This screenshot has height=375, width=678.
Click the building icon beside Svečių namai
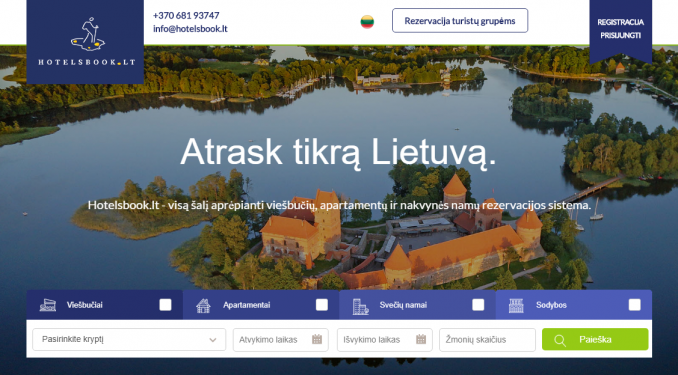point(360,306)
